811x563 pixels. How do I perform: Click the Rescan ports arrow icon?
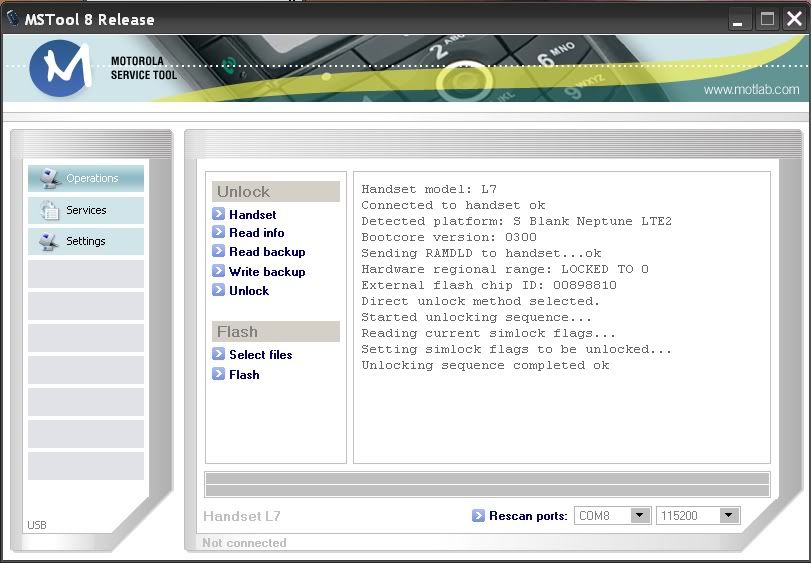click(x=478, y=516)
